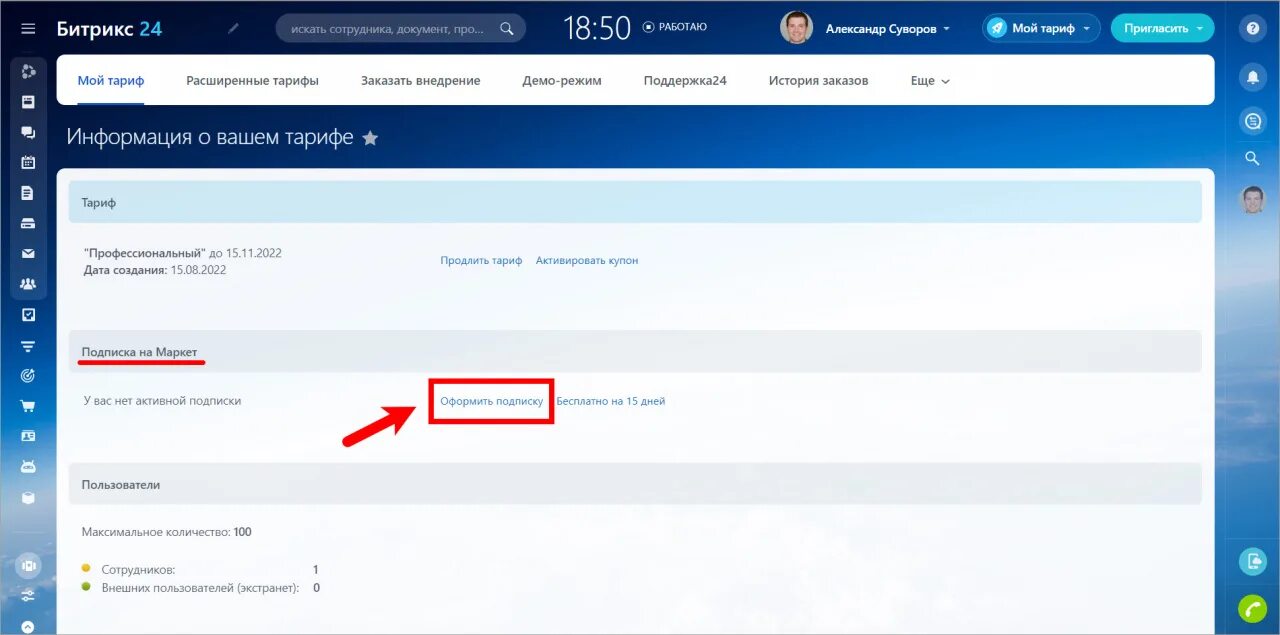The width and height of the screenshot is (1280, 635).
Task: Click Бесплатно на 15 дней link
Action: [610, 401]
